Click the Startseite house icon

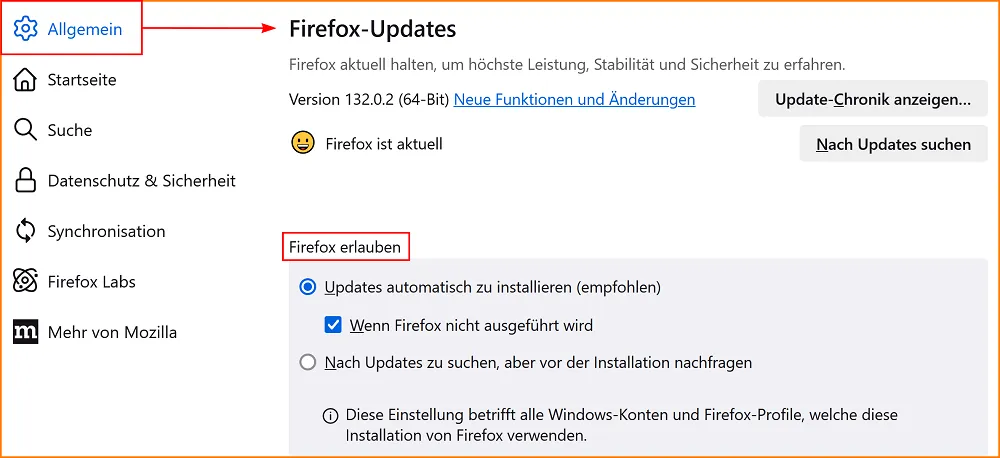26,80
